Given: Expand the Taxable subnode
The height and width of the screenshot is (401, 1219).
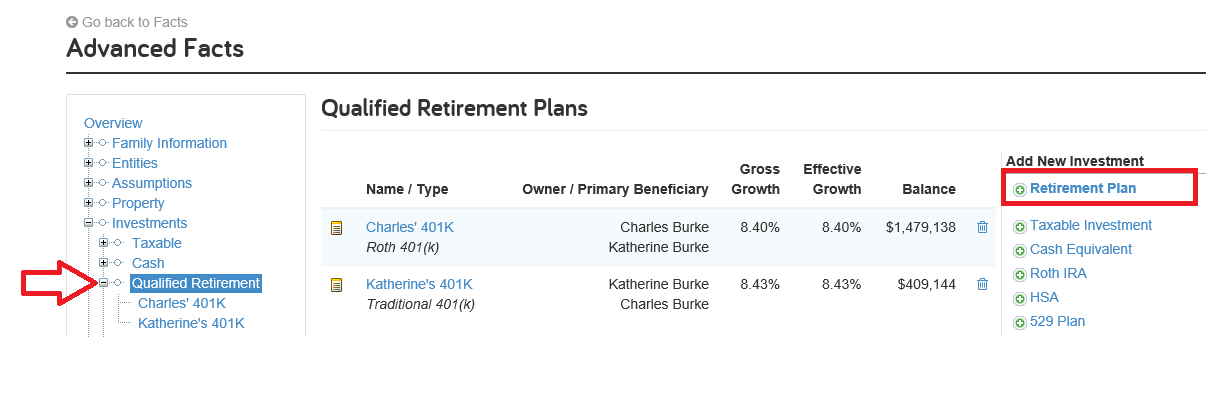Looking at the screenshot, I should pyautogui.click(x=104, y=243).
